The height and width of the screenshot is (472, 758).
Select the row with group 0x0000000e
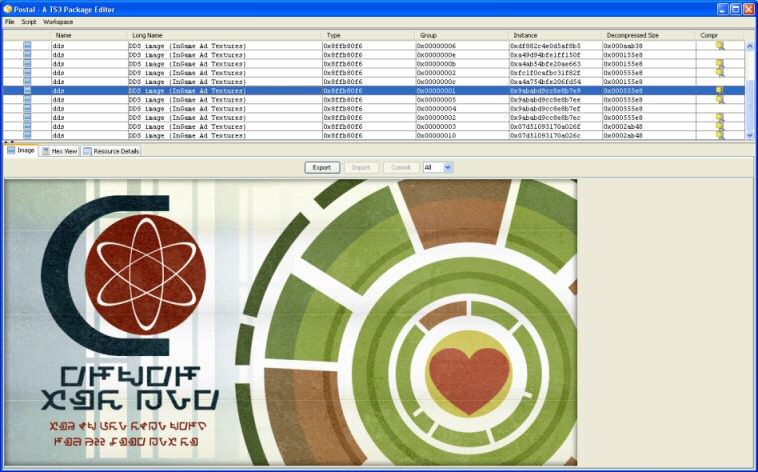coord(374,55)
